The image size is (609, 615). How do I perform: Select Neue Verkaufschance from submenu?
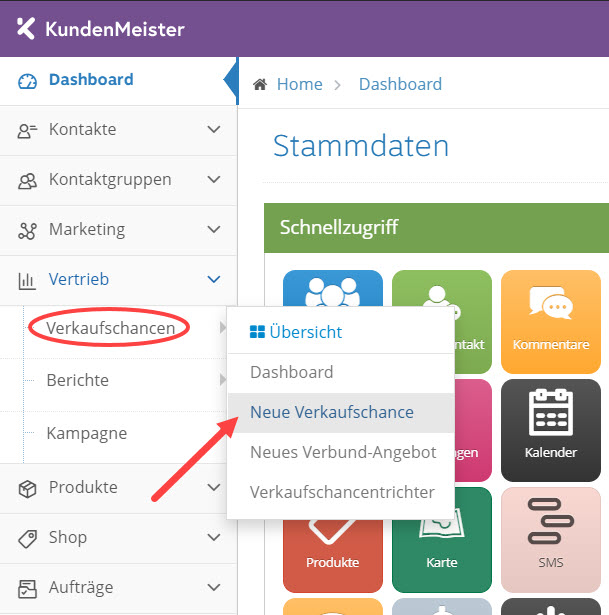(x=332, y=412)
